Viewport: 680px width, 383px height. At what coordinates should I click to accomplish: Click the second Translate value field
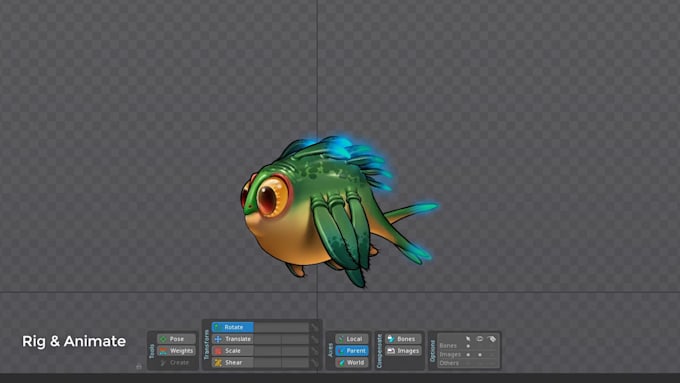click(x=295, y=339)
